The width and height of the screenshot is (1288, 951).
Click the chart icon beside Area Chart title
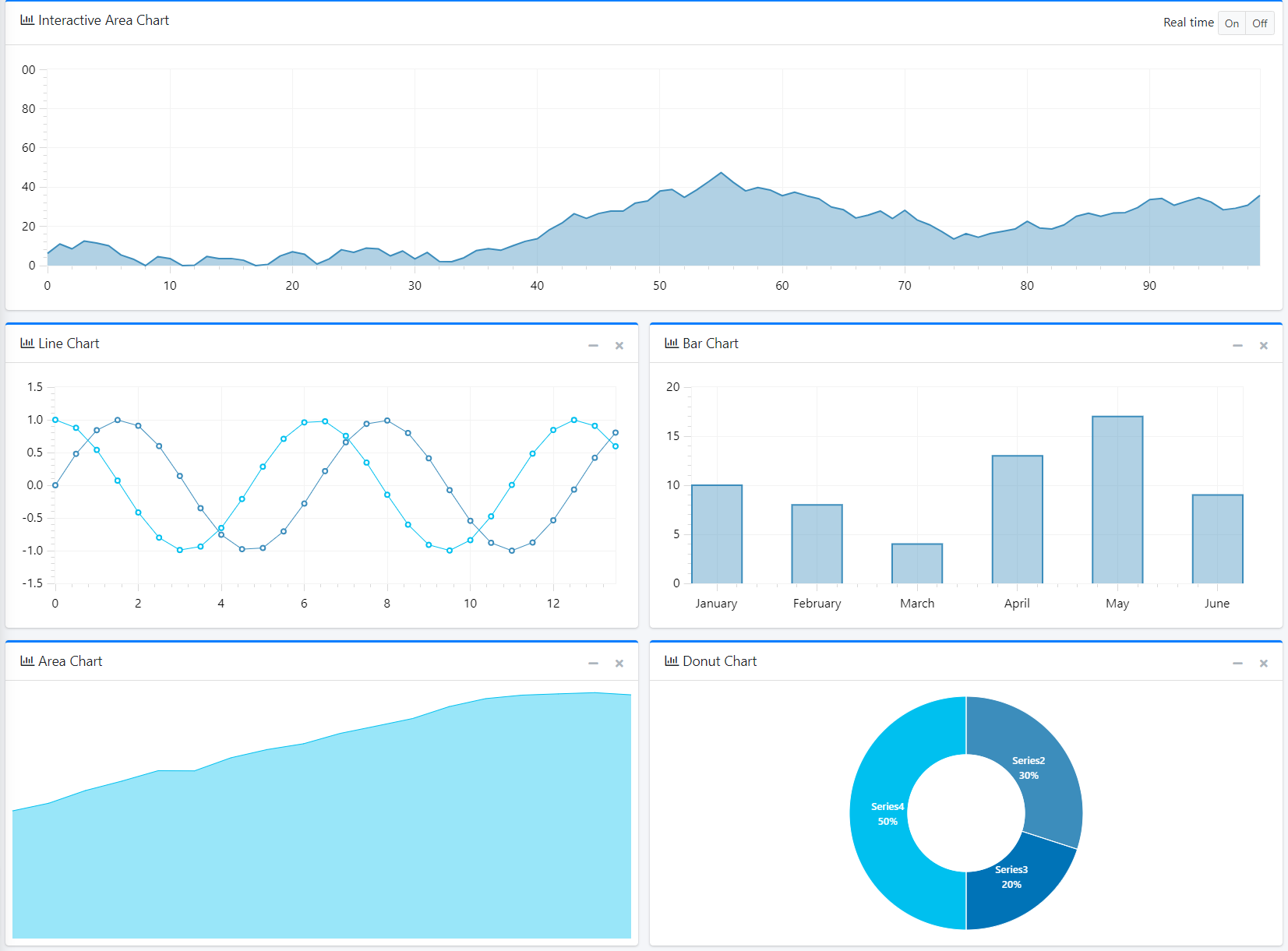click(x=27, y=661)
